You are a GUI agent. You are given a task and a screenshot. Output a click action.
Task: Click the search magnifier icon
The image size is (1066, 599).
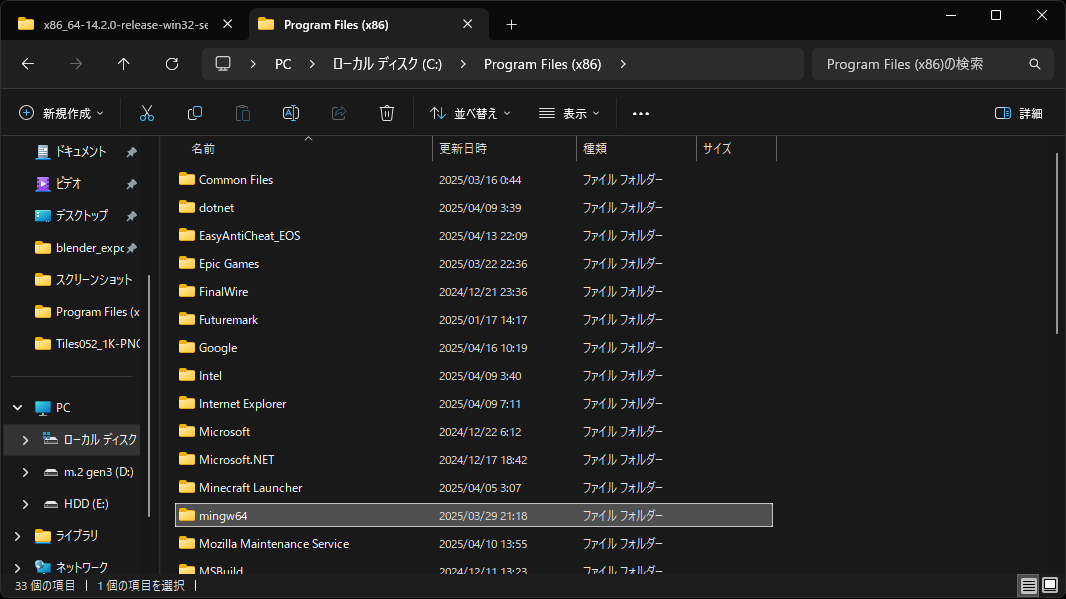[x=1035, y=64]
